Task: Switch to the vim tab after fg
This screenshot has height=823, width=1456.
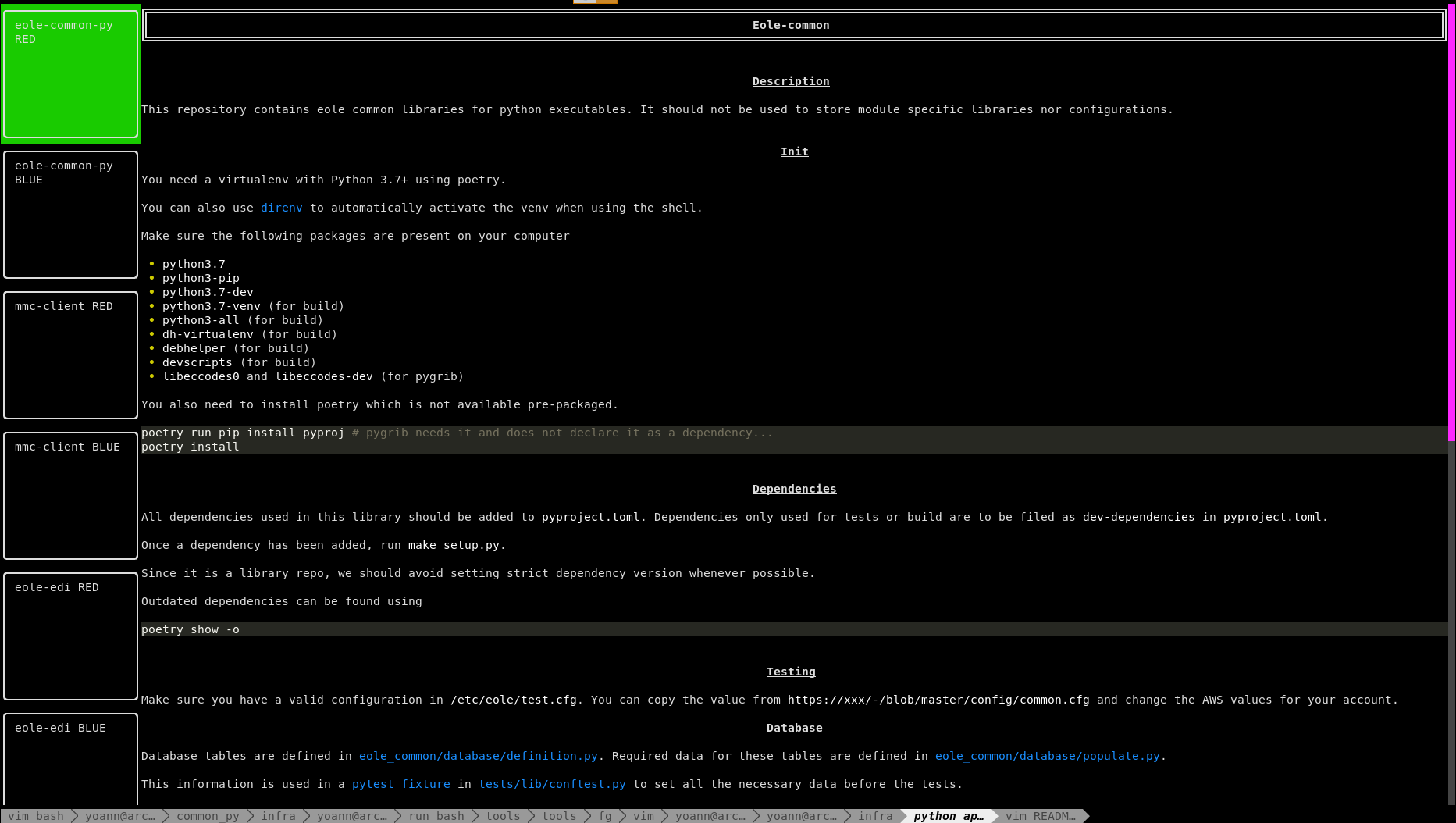Action: coord(643,816)
